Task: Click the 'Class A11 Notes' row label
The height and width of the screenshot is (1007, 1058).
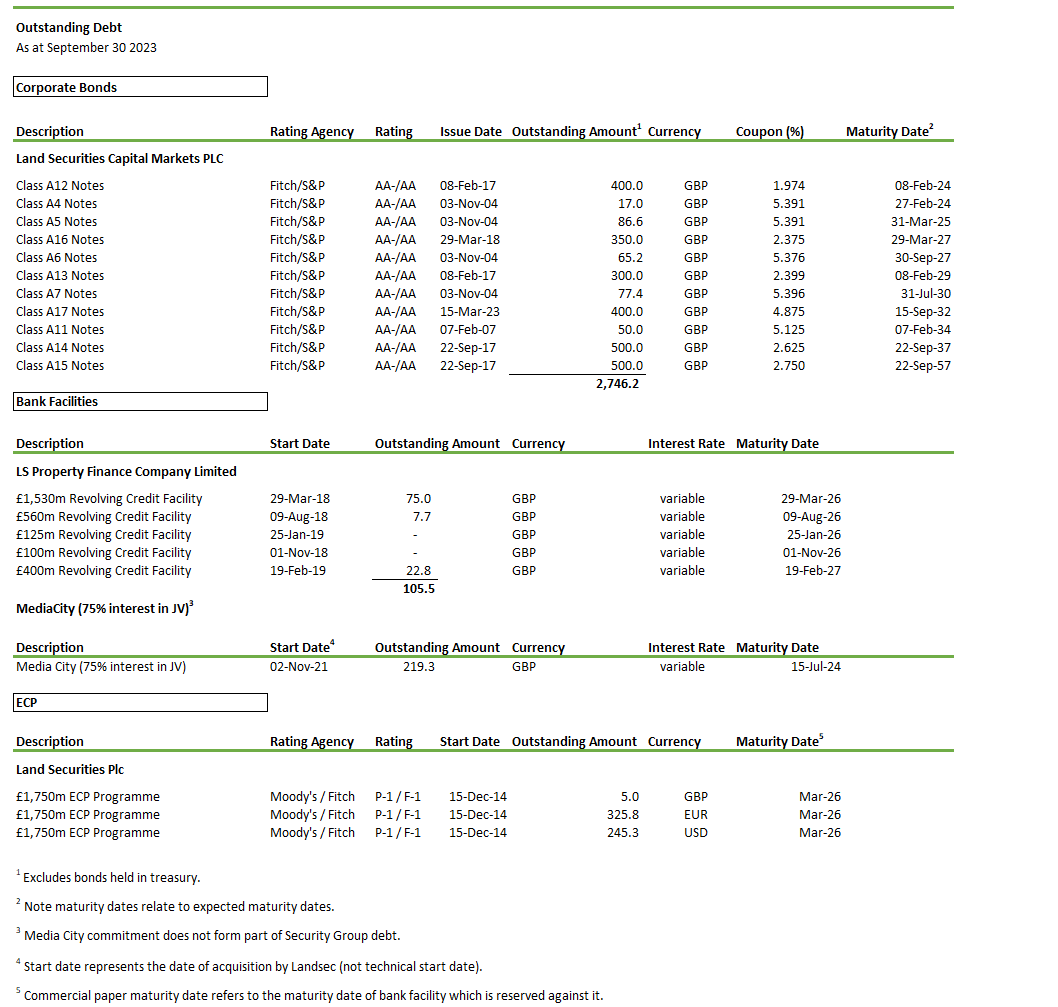Action: point(60,330)
